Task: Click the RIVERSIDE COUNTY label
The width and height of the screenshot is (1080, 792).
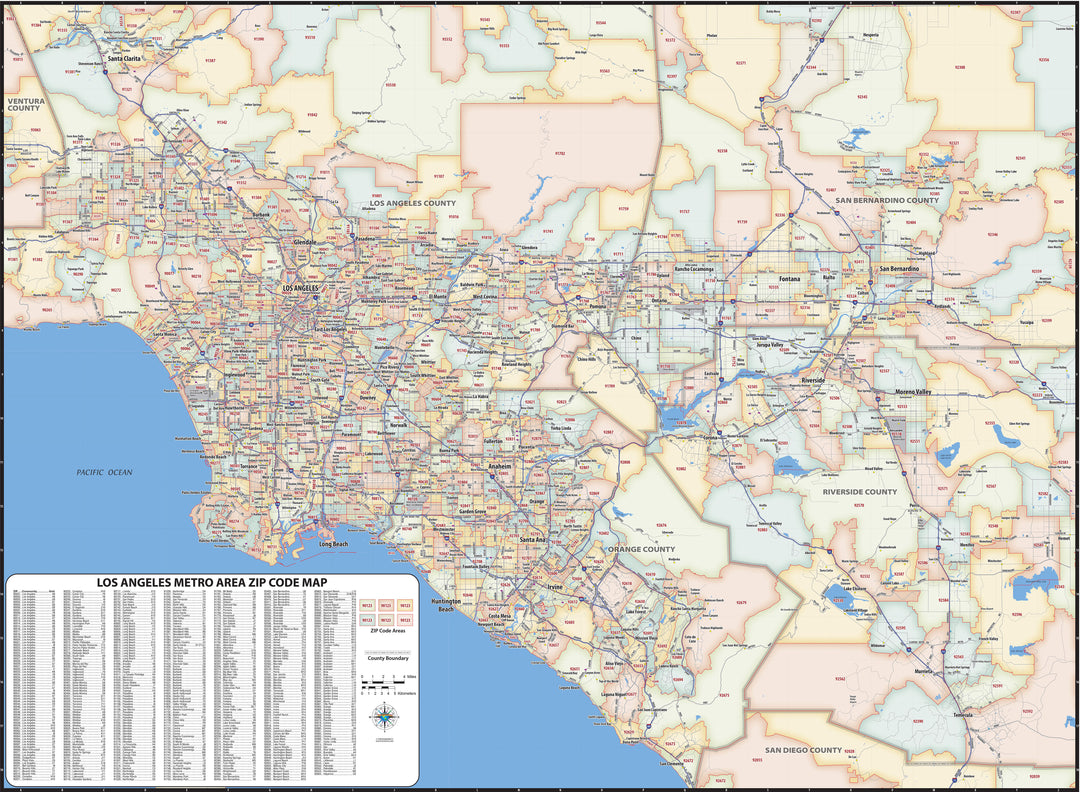Action: click(862, 492)
